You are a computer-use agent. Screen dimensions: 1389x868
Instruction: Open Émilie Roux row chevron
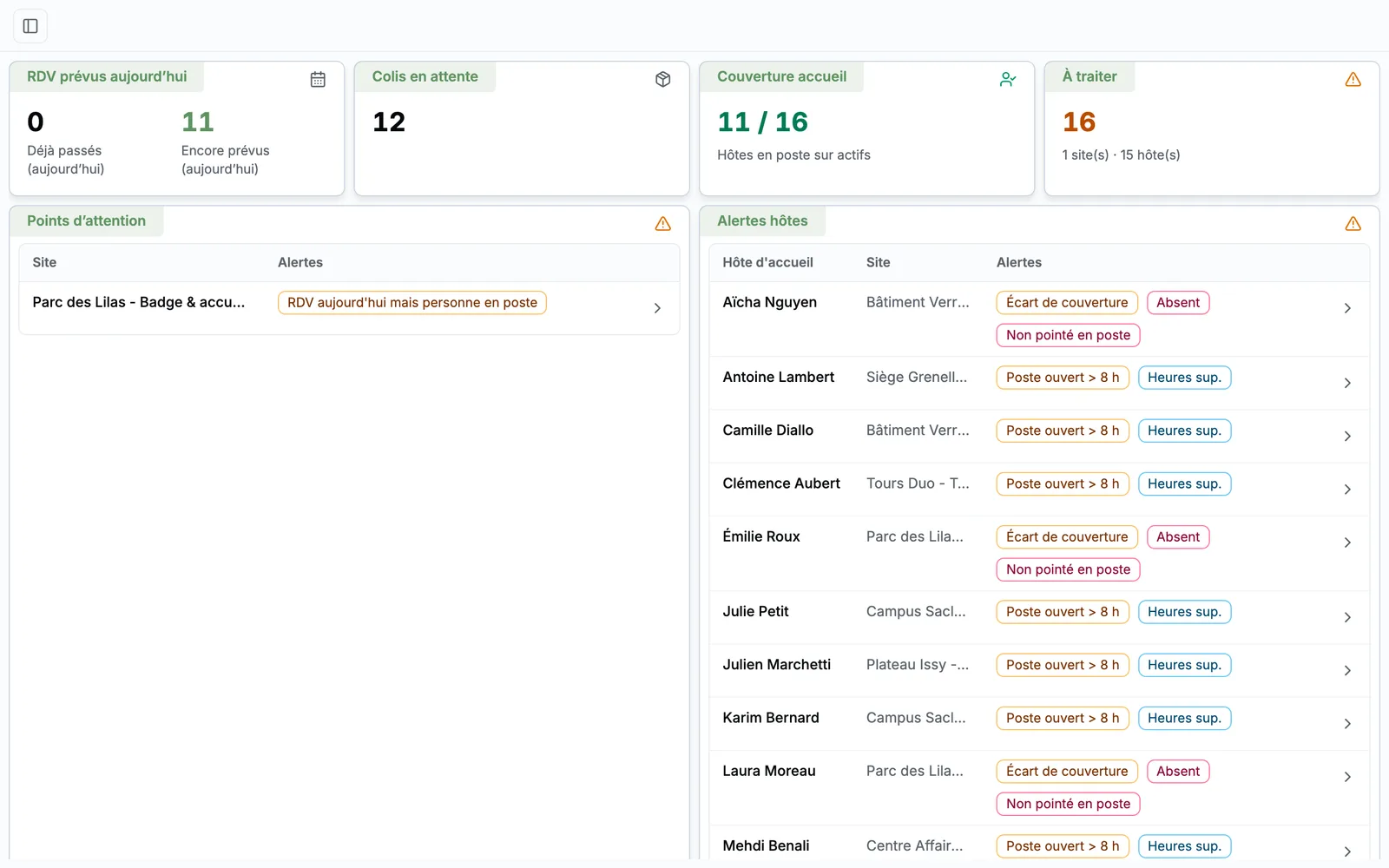point(1347,542)
